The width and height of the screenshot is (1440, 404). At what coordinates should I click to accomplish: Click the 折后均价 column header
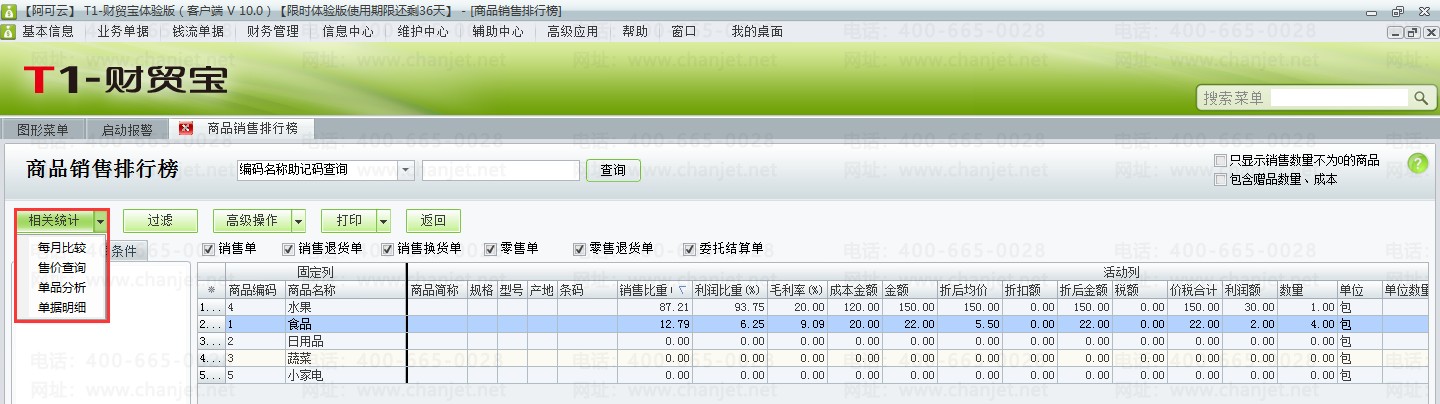click(969, 290)
